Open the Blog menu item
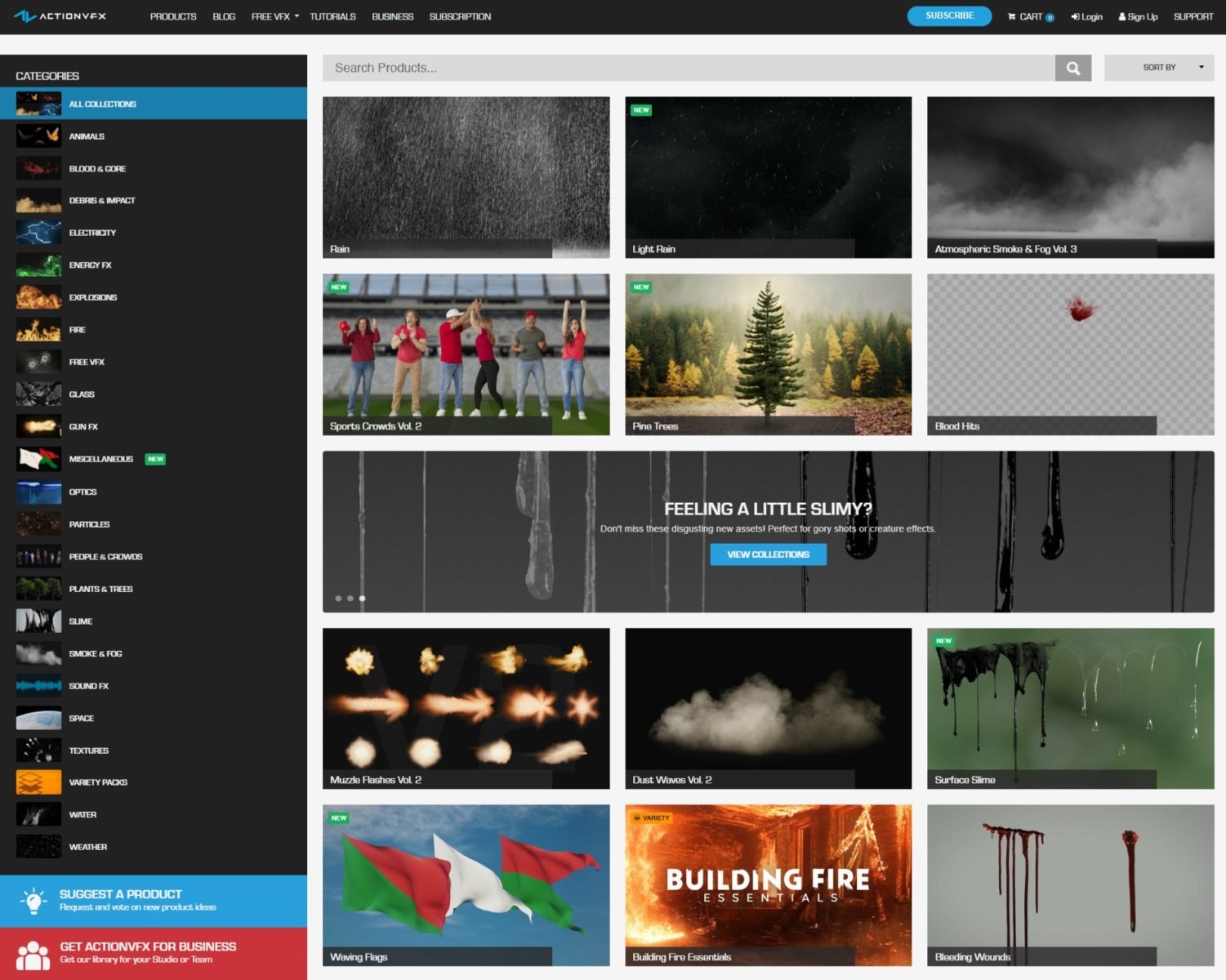The image size is (1226, 980). click(223, 16)
